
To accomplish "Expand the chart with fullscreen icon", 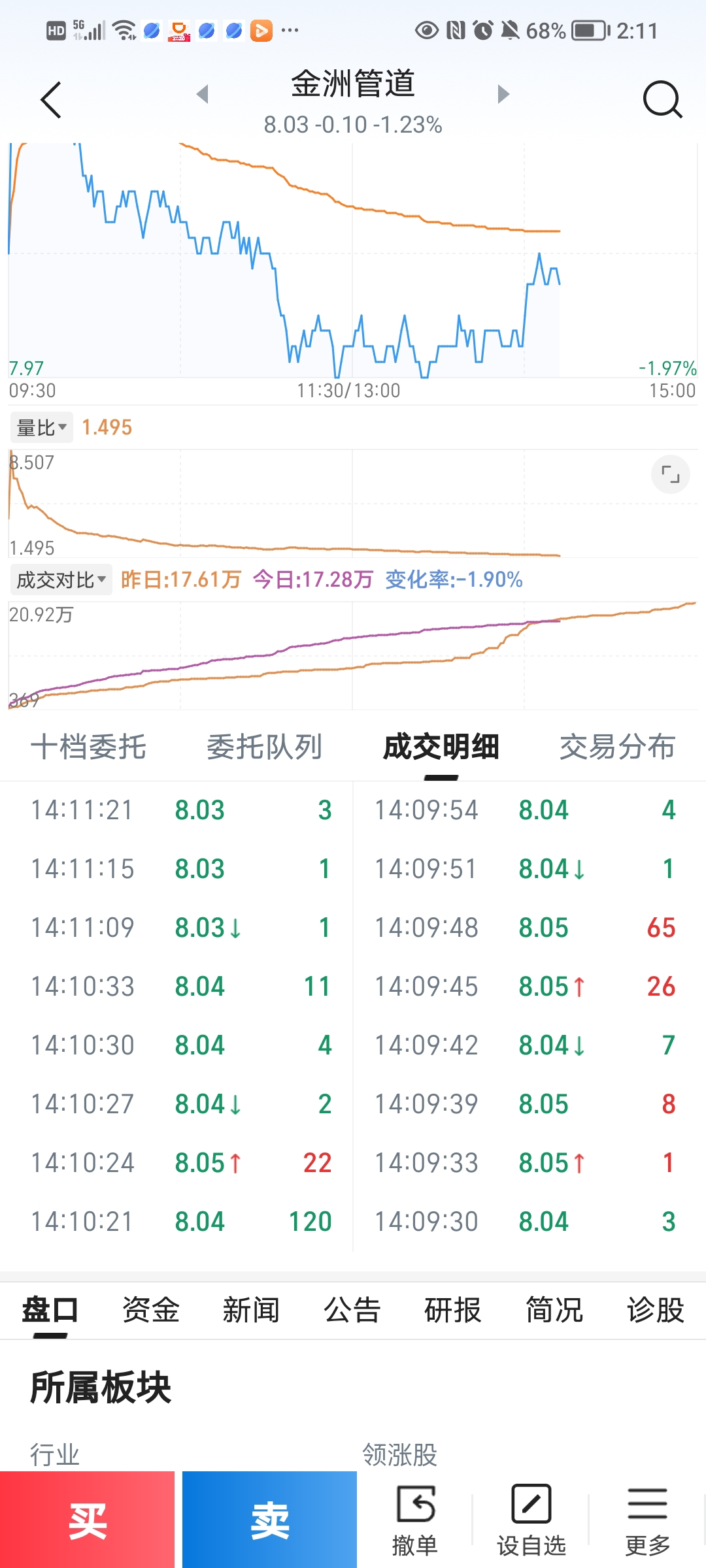I will [x=671, y=474].
